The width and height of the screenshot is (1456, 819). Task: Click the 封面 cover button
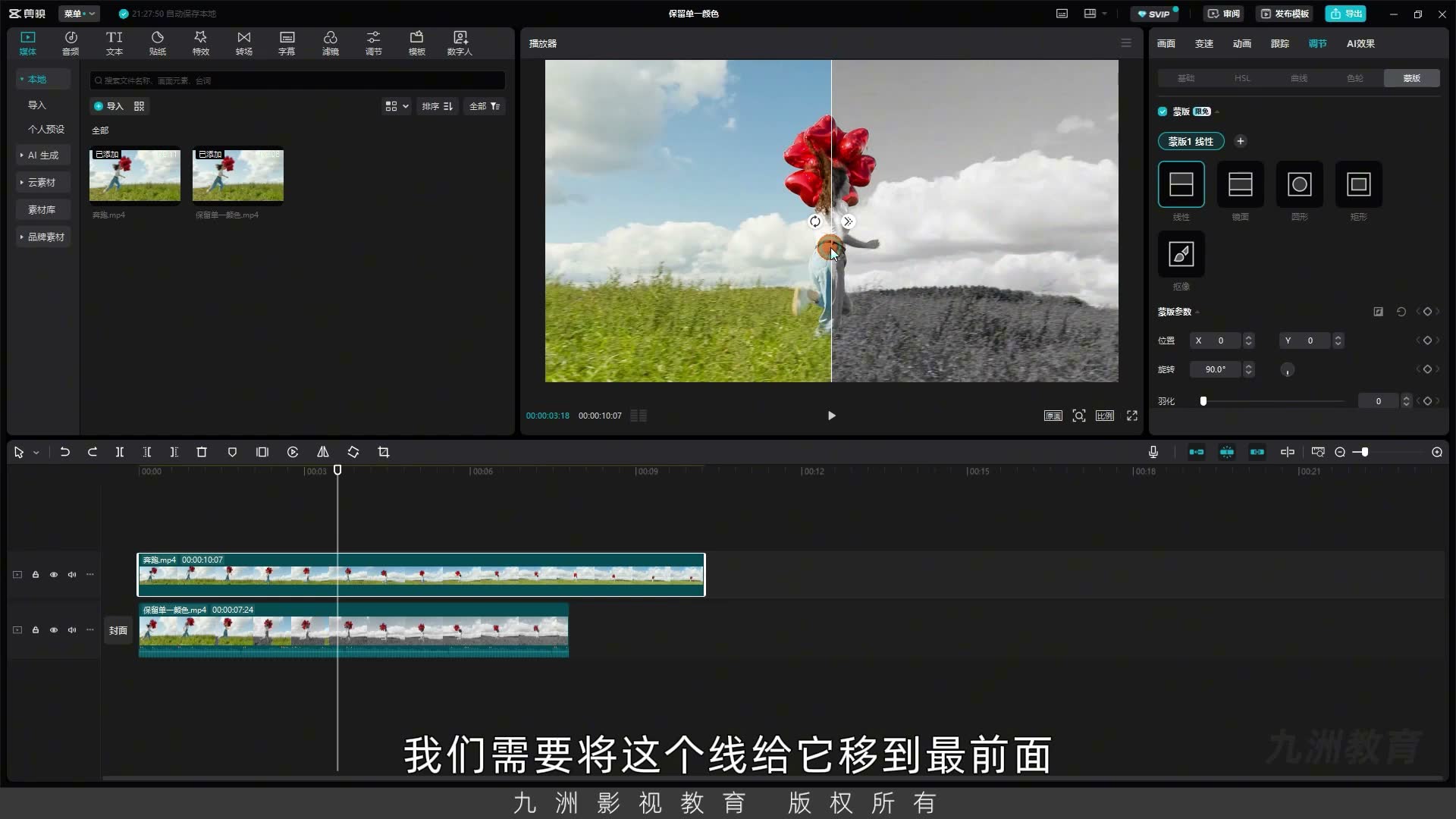[x=118, y=630]
